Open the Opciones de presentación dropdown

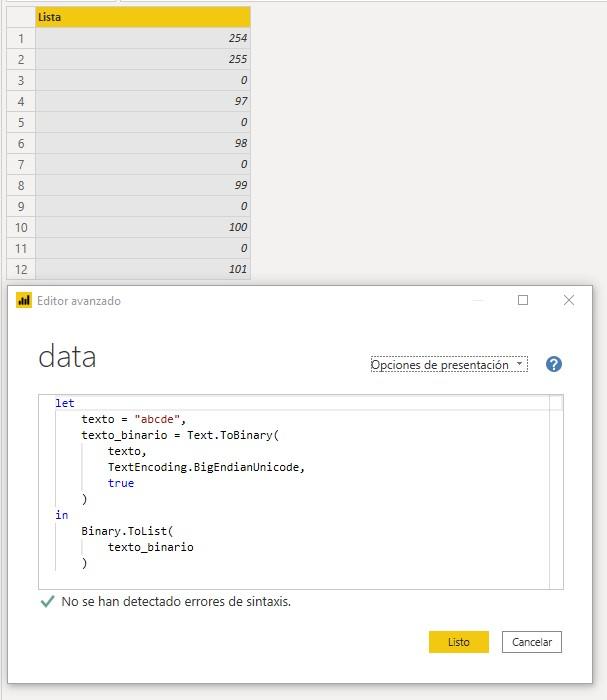click(449, 364)
